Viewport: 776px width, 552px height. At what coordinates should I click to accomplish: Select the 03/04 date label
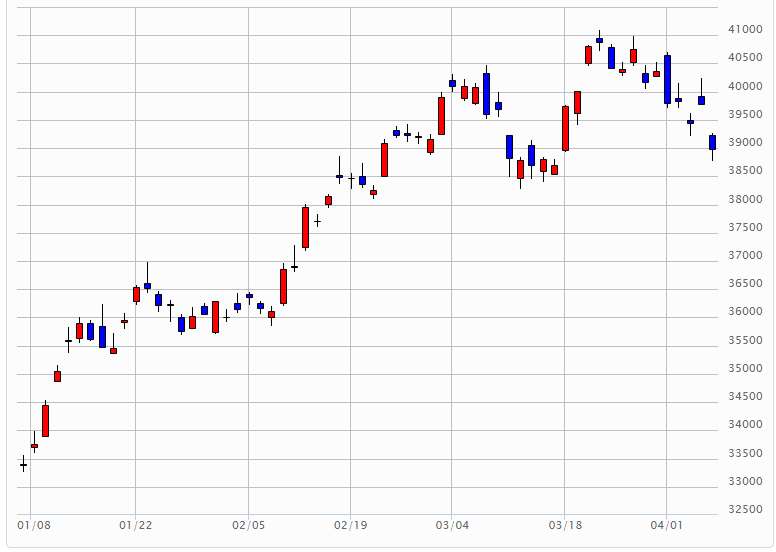pos(452,524)
